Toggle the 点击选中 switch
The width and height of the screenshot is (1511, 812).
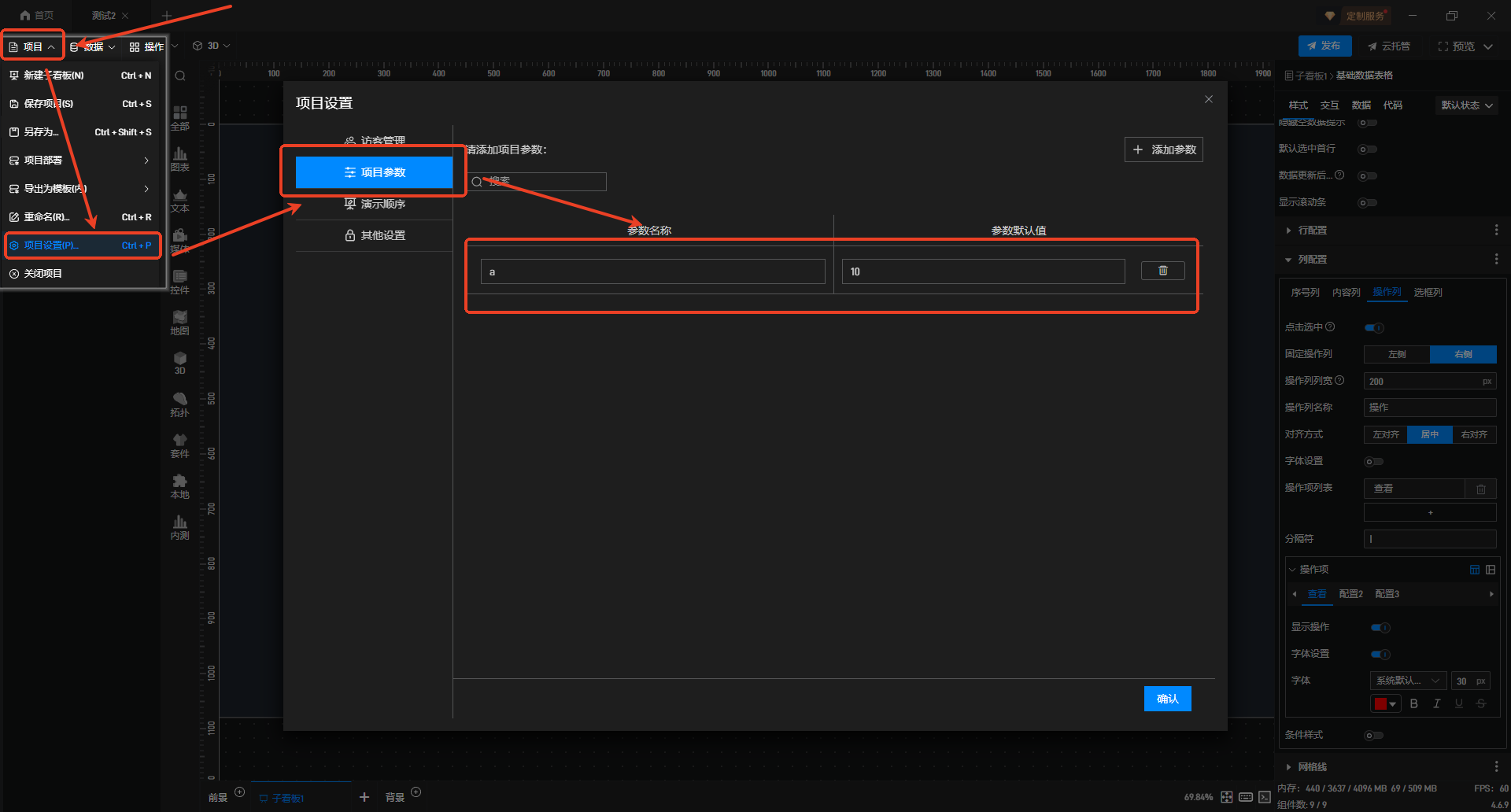pyautogui.click(x=1374, y=328)
